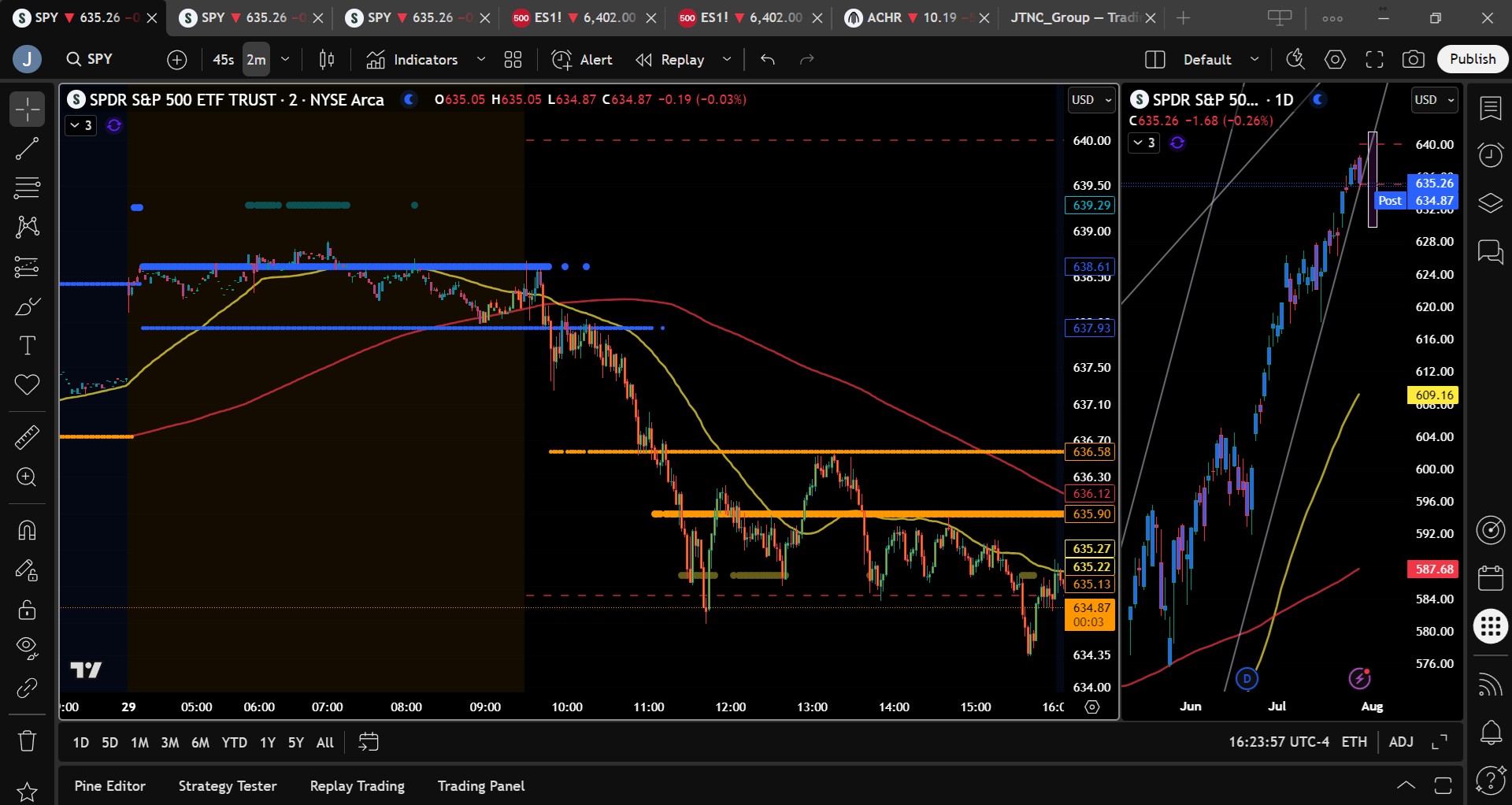The height and width of the screenshot is (805, 1512).
Task: Add symbol to compare with plus icon
Action: point(177,59)
